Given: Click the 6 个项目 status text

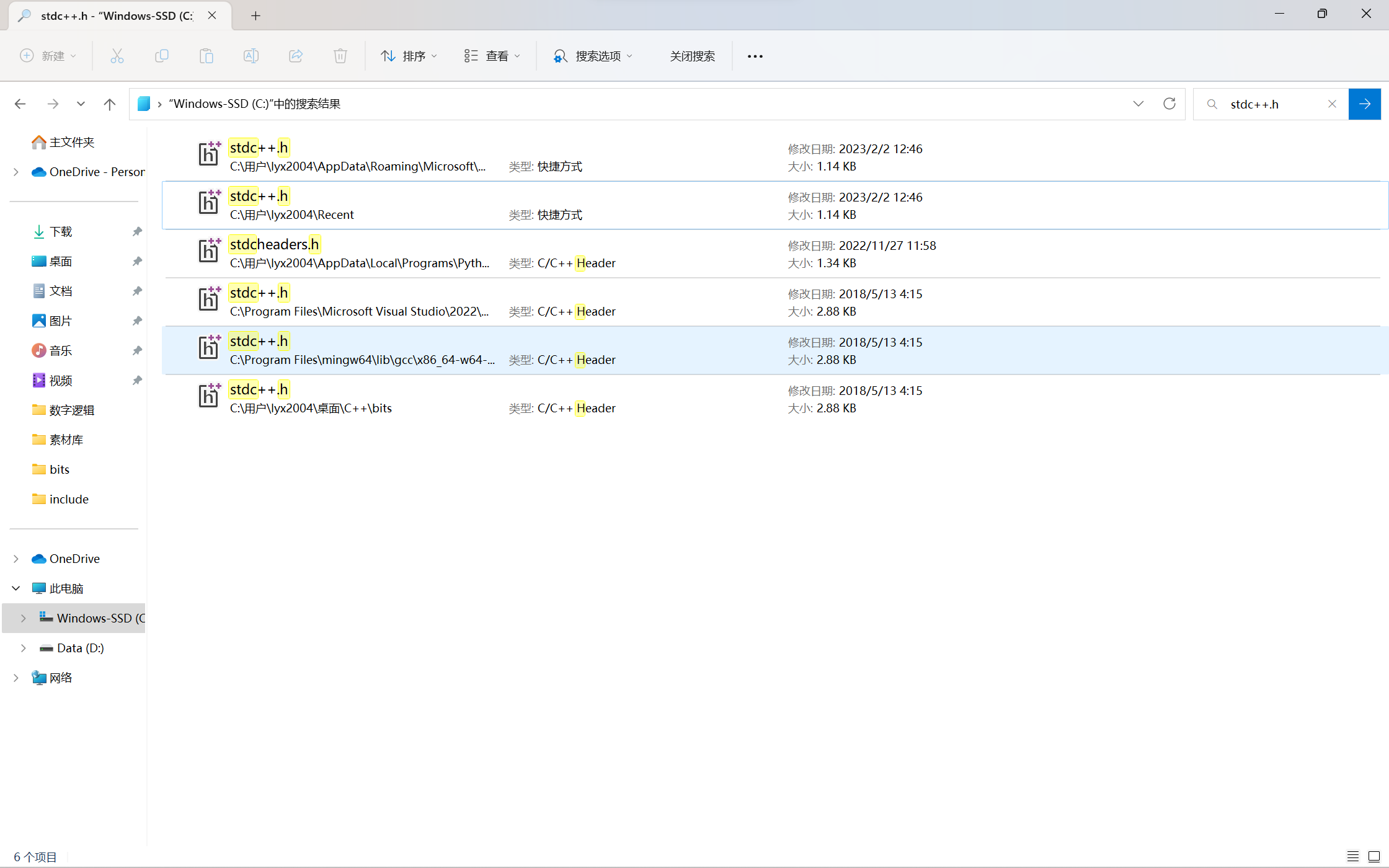Looking at the screenshot, I should click(35, 857).
